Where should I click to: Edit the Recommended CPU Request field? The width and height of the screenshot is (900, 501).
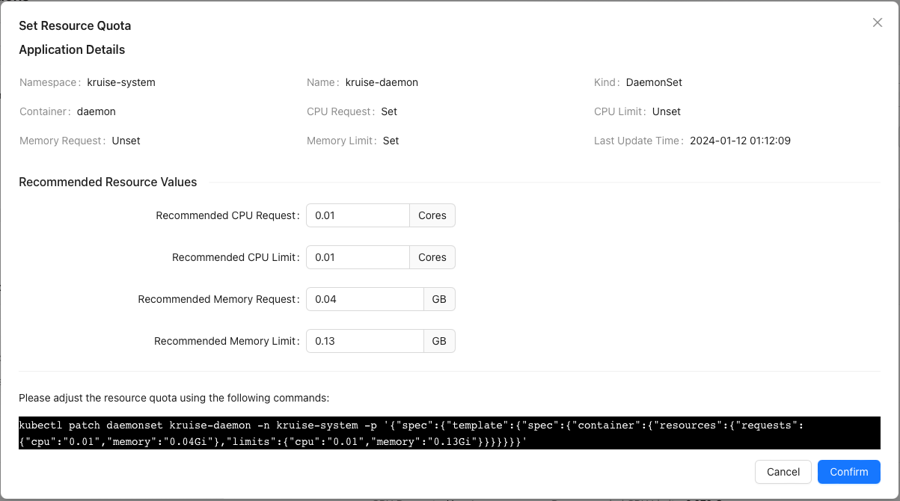point(358,215)
